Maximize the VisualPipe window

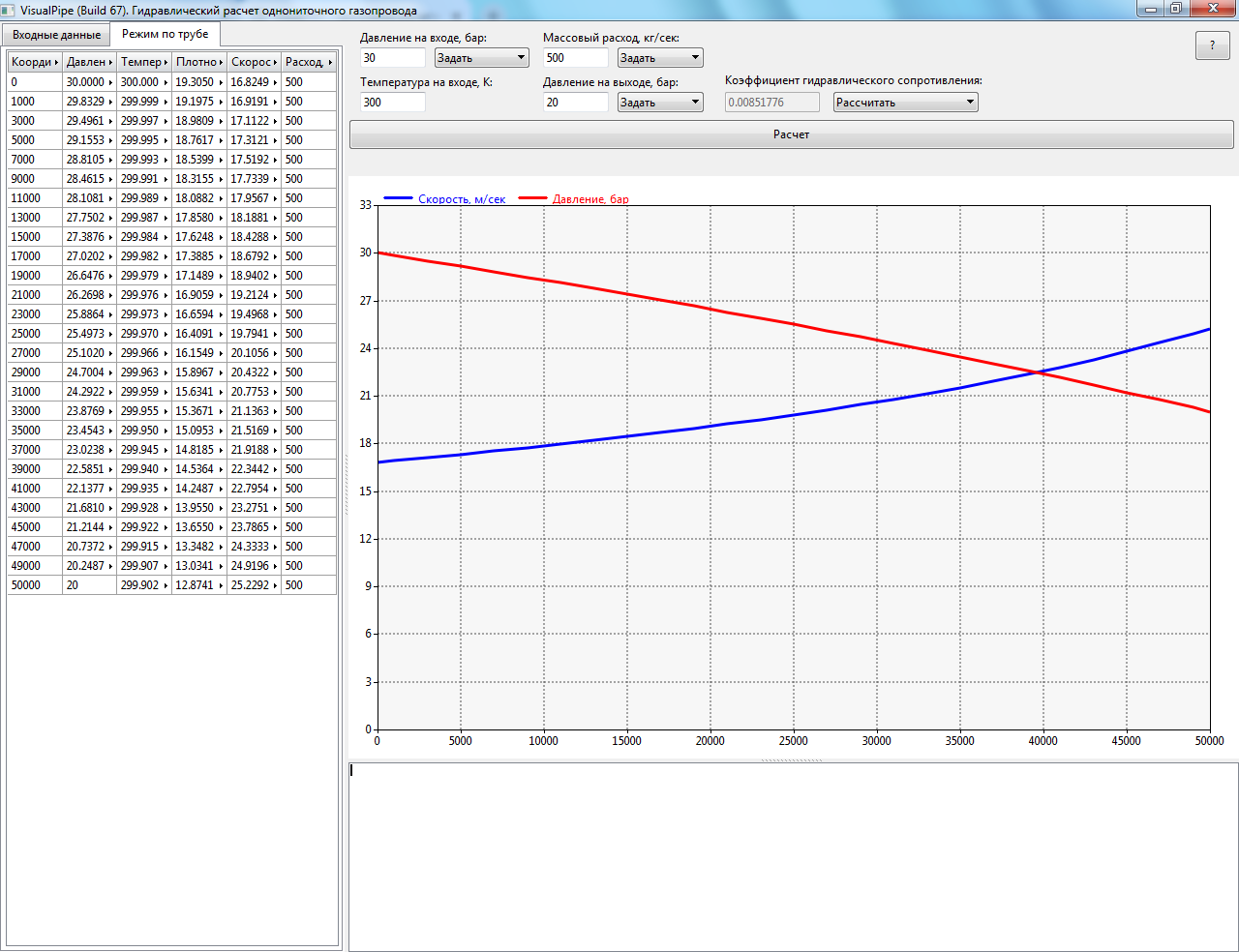click(x=1175, y=9)
